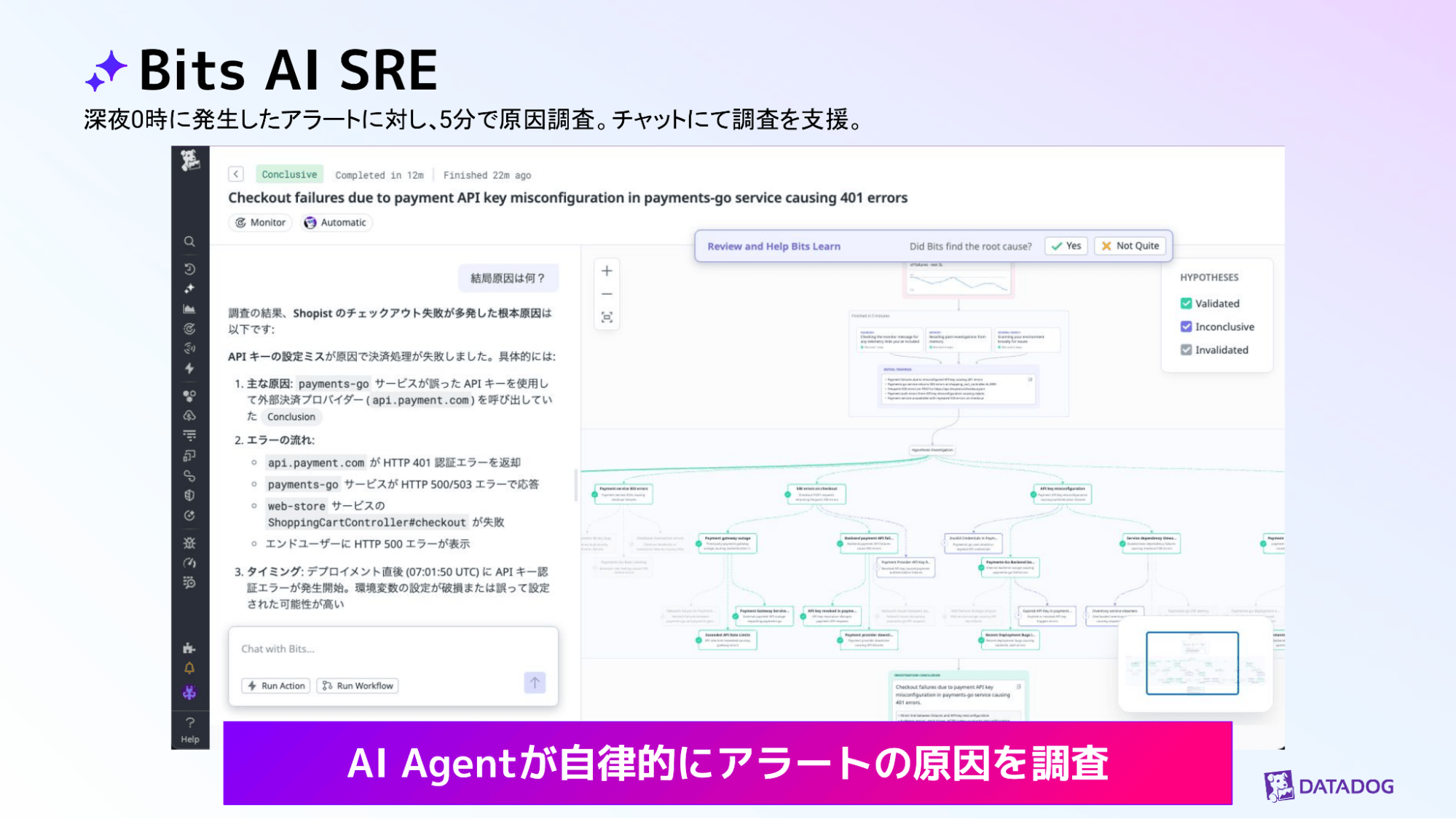Open Dashboards using the chart sidebar icon
The height and width of the screenshot is (819, 1456).
click(x=189, y=309)
